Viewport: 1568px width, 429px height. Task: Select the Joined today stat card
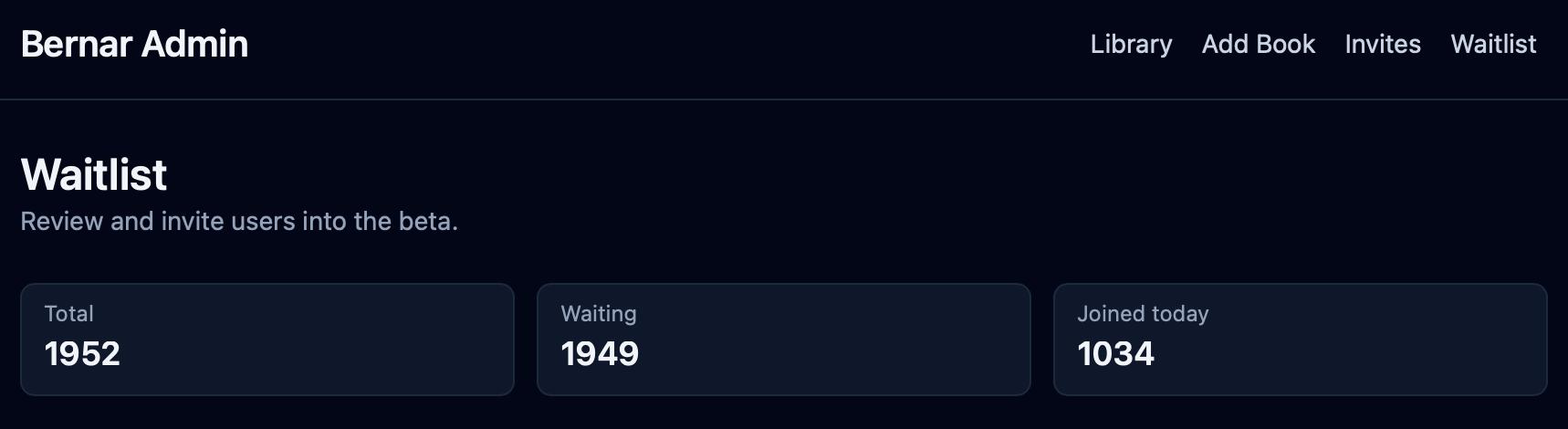coord(1300,339)
